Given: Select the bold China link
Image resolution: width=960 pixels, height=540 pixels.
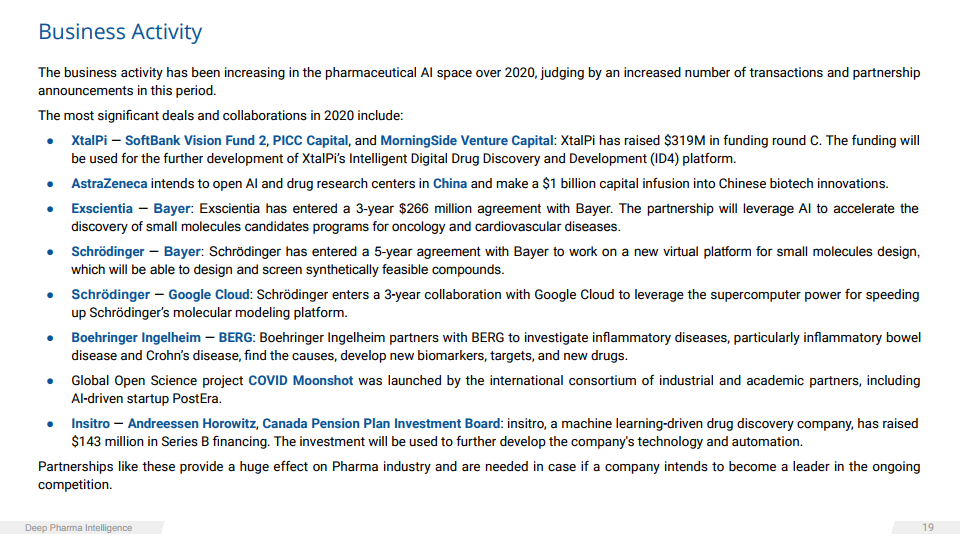Looking at the screenshot, I should point(449,184).
